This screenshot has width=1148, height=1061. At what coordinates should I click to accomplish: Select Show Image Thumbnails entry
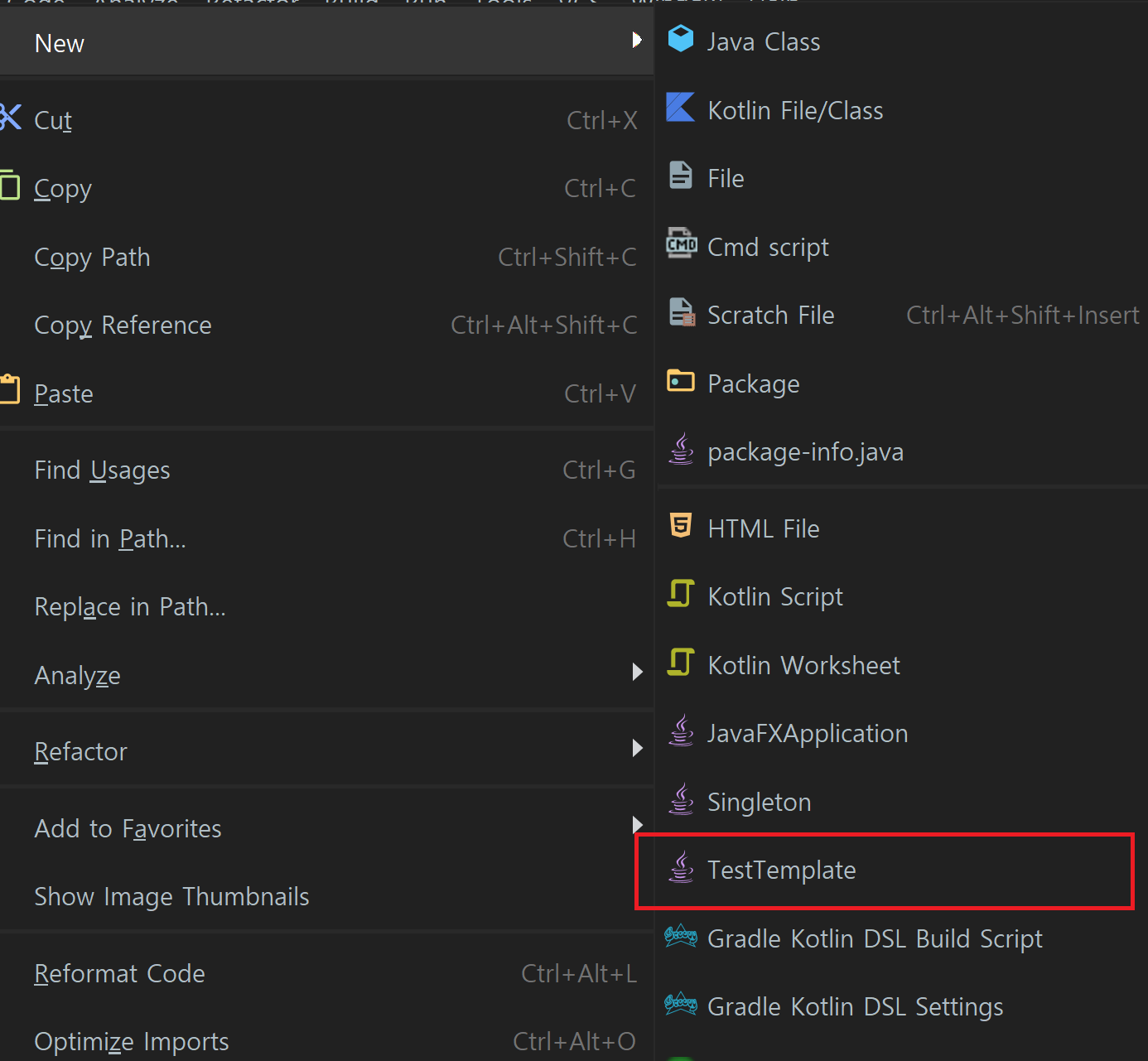(x=326, y=896)
